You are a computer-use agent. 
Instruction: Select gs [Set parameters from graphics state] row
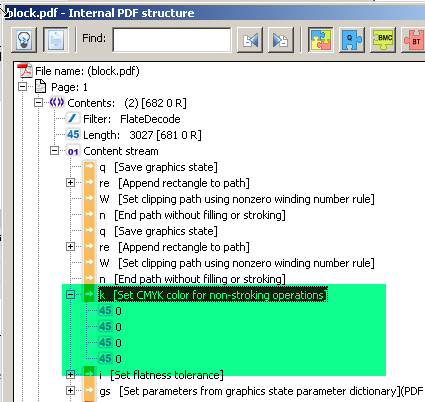(x=262, y=391)
